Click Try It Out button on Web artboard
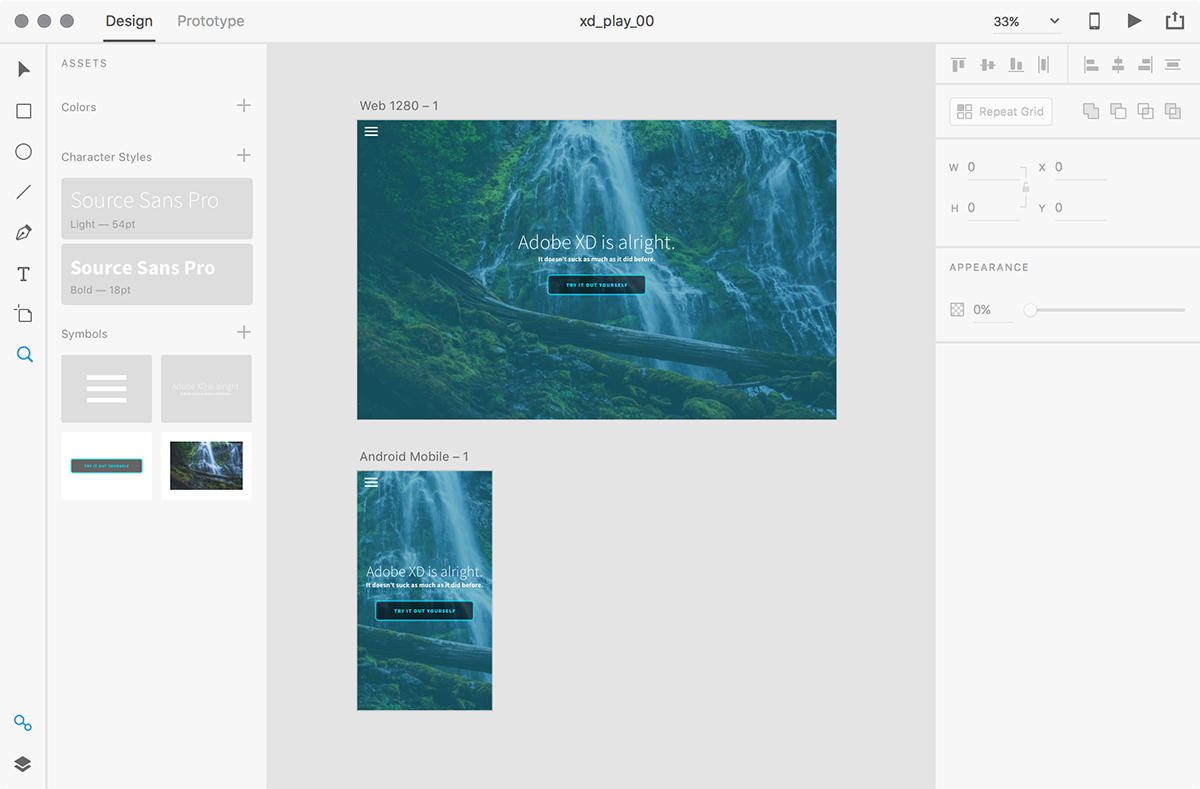 [597, 285]
